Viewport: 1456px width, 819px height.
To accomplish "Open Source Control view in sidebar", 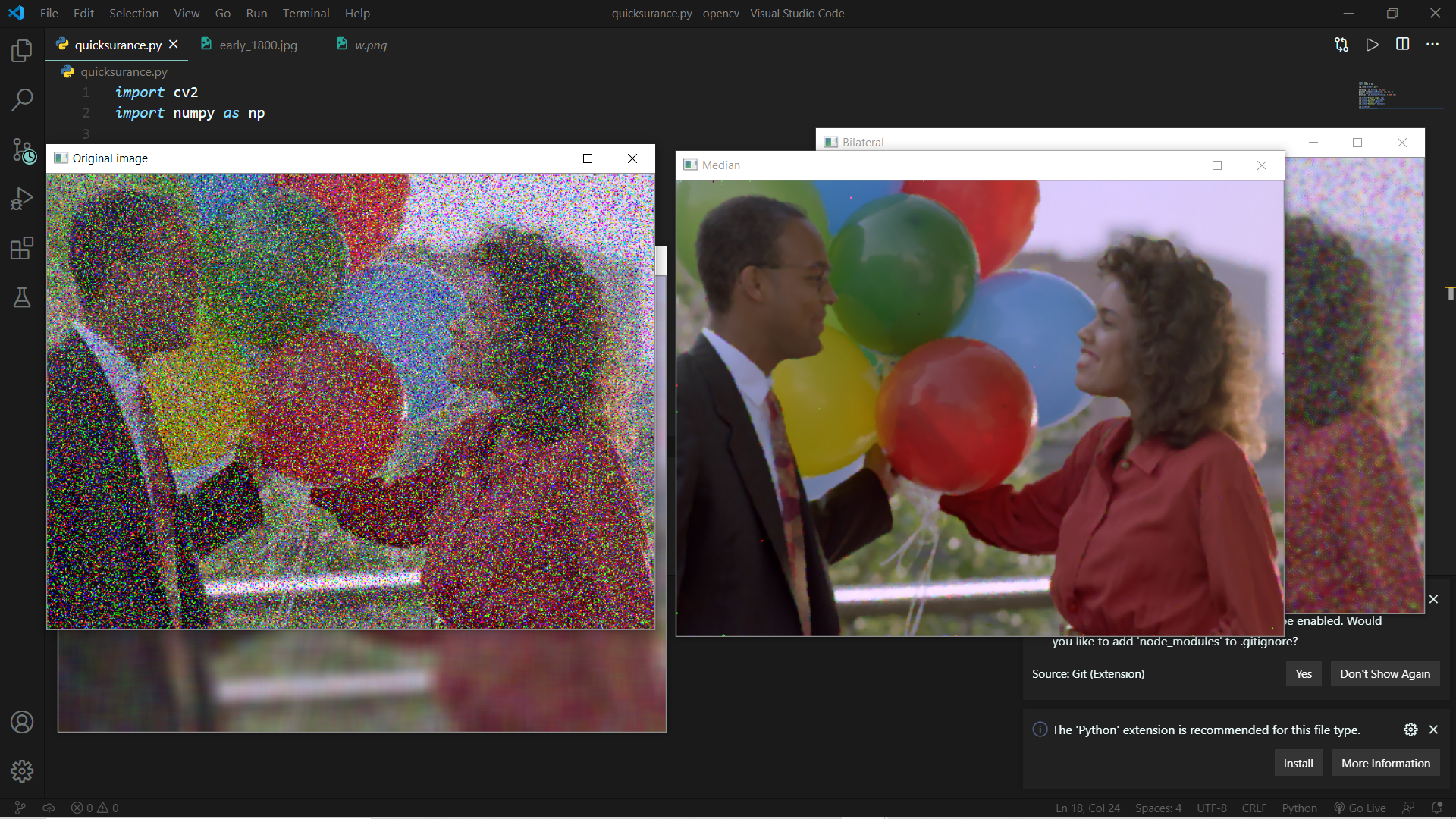I will click(22, 150).
